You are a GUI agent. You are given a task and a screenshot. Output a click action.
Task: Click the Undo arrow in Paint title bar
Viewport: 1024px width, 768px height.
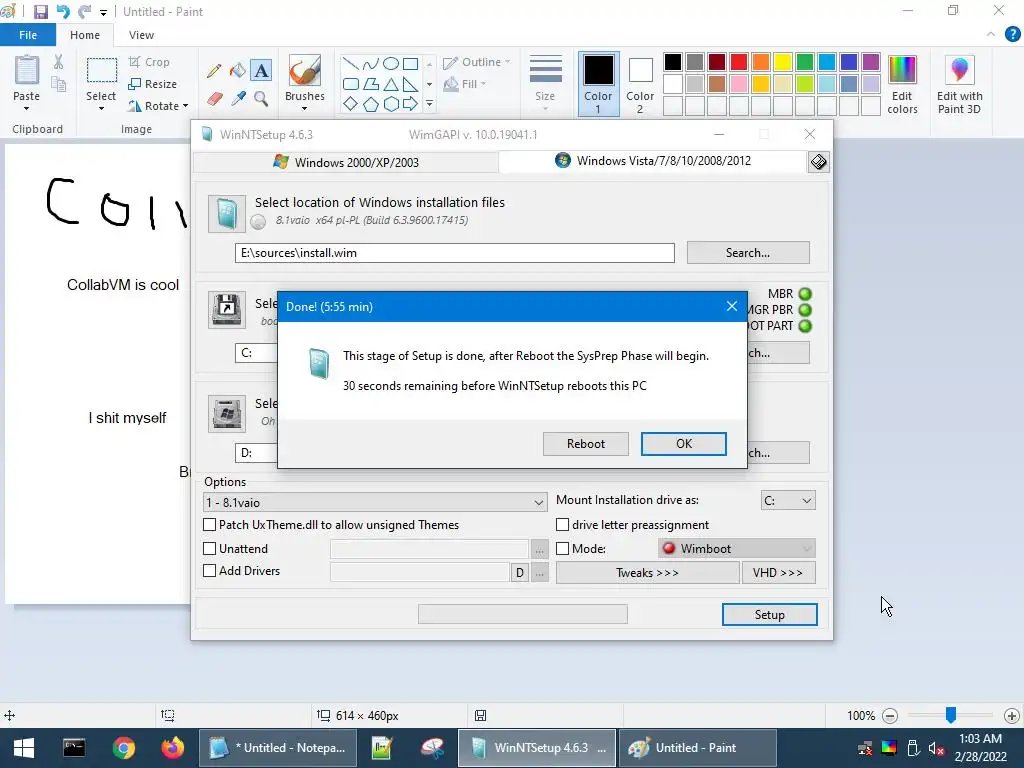(x=63, y=12)
